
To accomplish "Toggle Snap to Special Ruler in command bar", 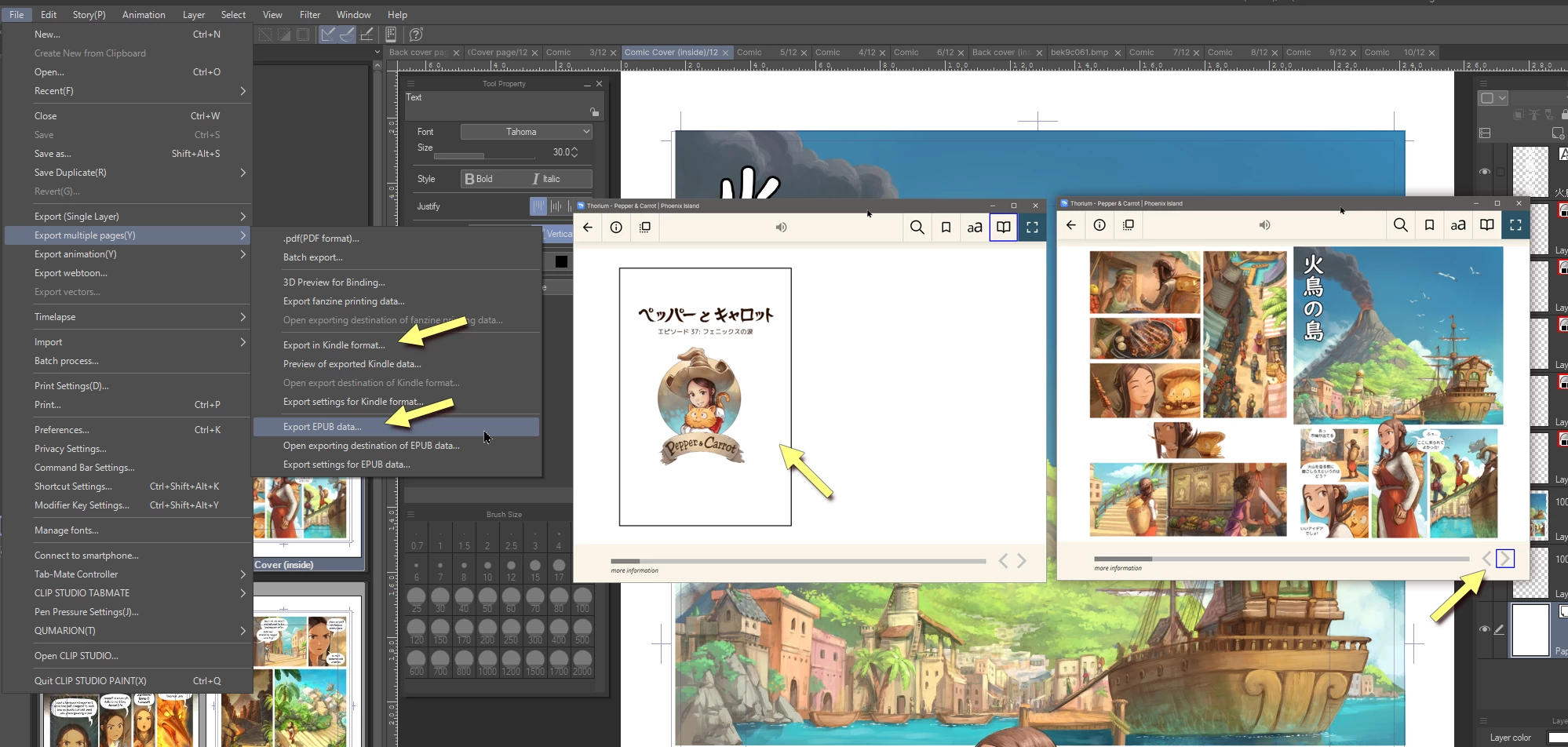I will 347,35.
